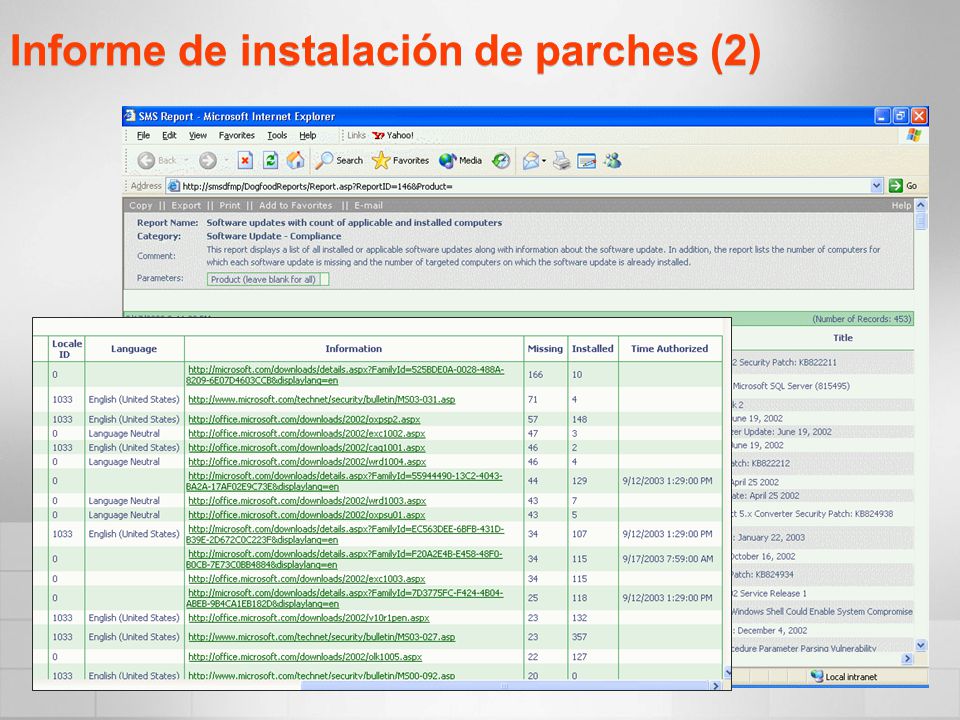Click the green Go arrow button

point(896,186)
